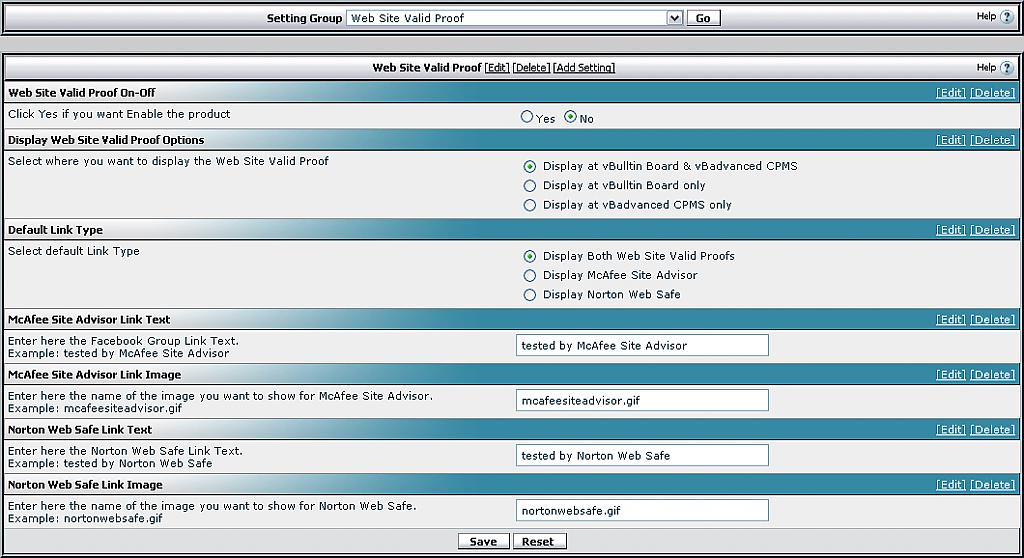Click Delete link for Default Link Type
Image resolution: width=1024 pixels, height=558 pixels.
click(x=992, y=230)
